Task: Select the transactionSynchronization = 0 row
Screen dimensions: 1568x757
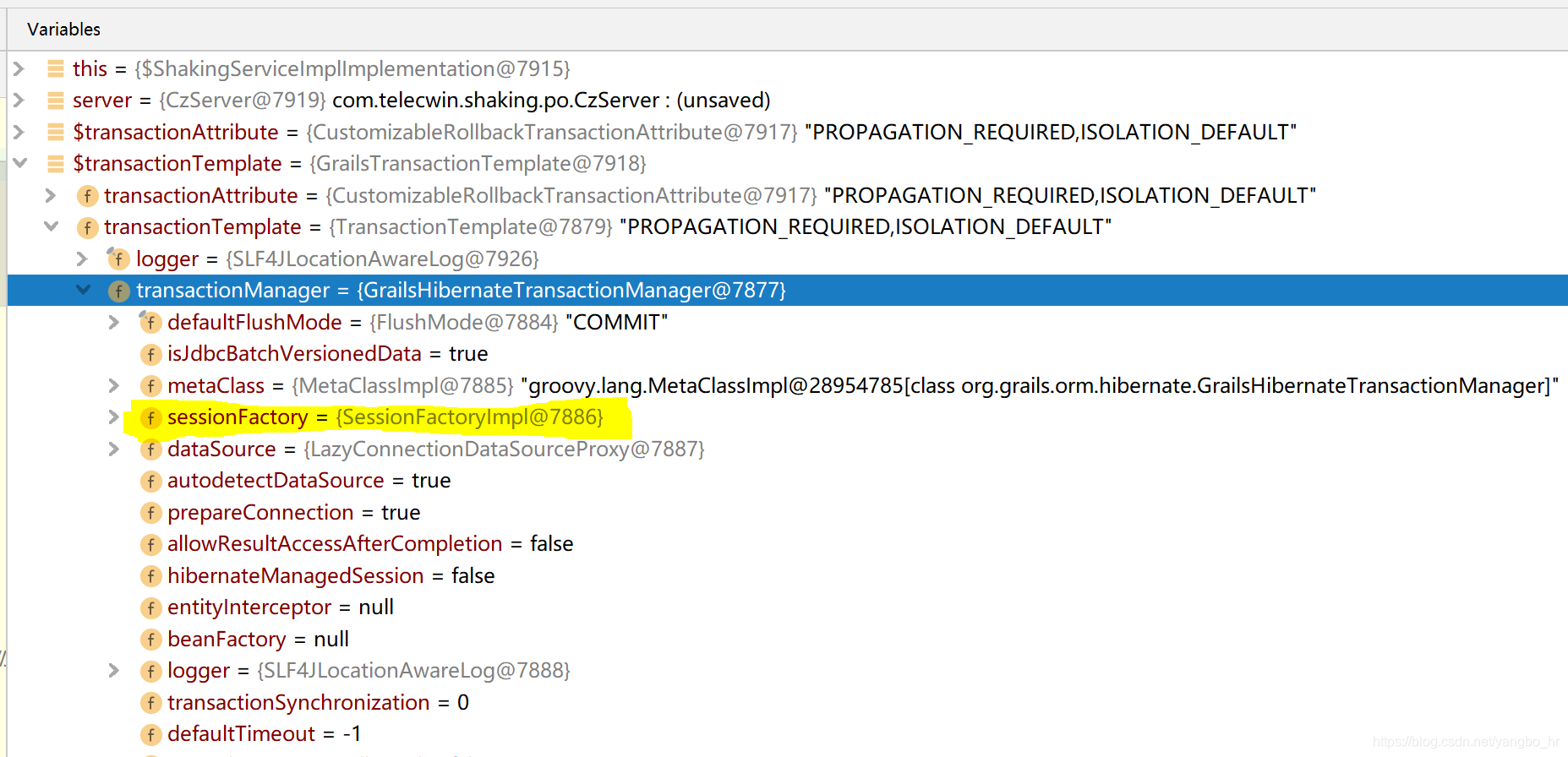Action: pyautogui.click(x=318, y=702)
